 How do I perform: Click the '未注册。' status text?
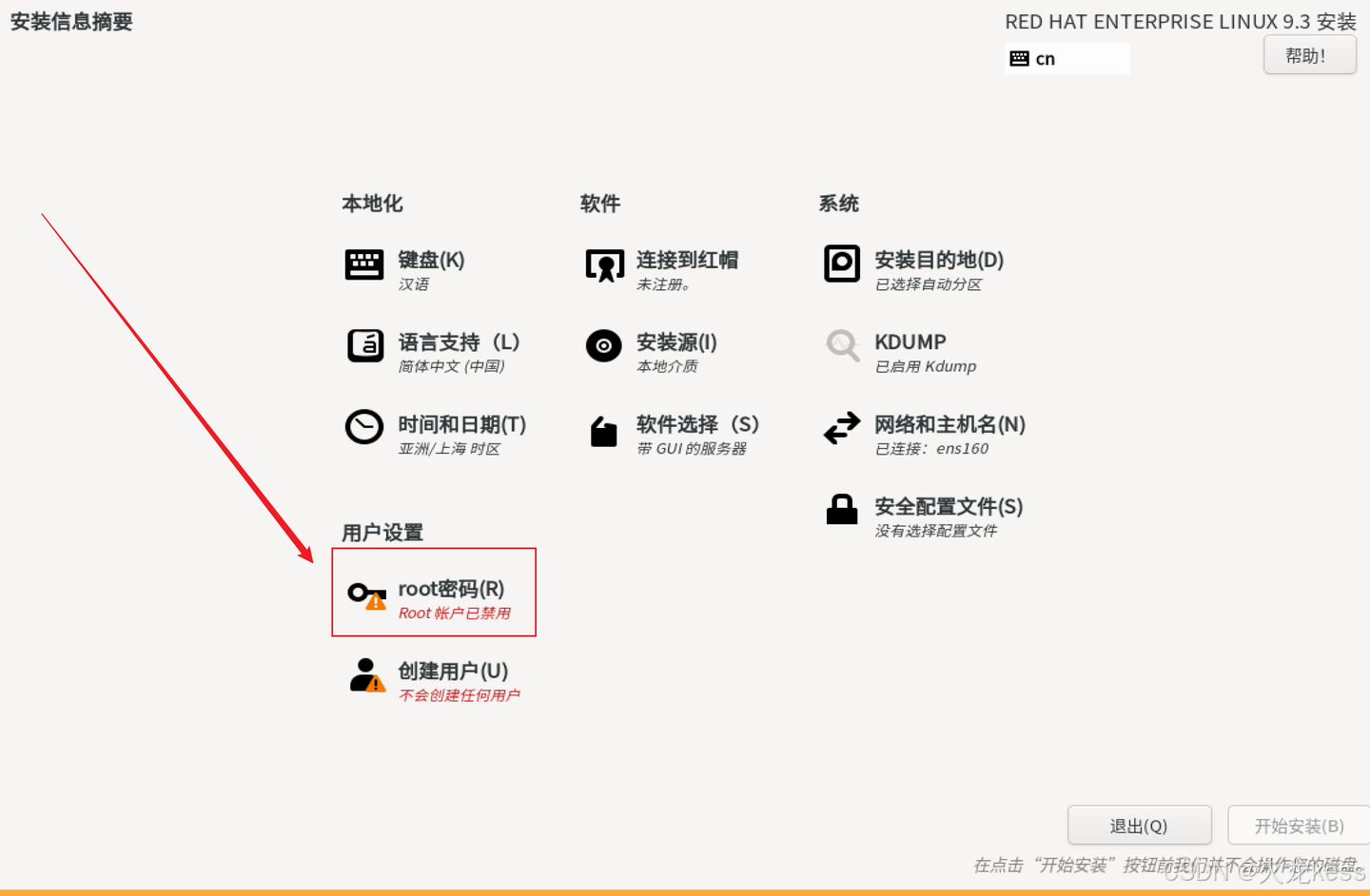click(x=663, y=284)
